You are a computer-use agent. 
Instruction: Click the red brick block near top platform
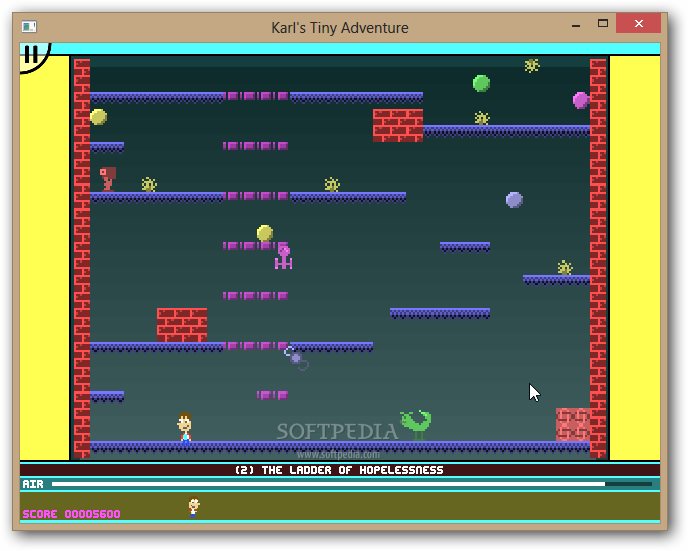click(x=398, y=125)
